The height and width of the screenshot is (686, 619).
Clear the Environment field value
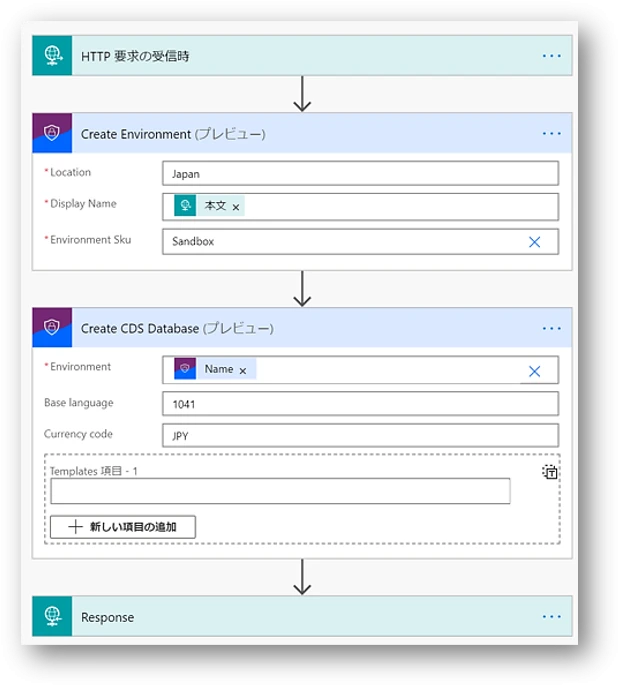pos(534,371)
